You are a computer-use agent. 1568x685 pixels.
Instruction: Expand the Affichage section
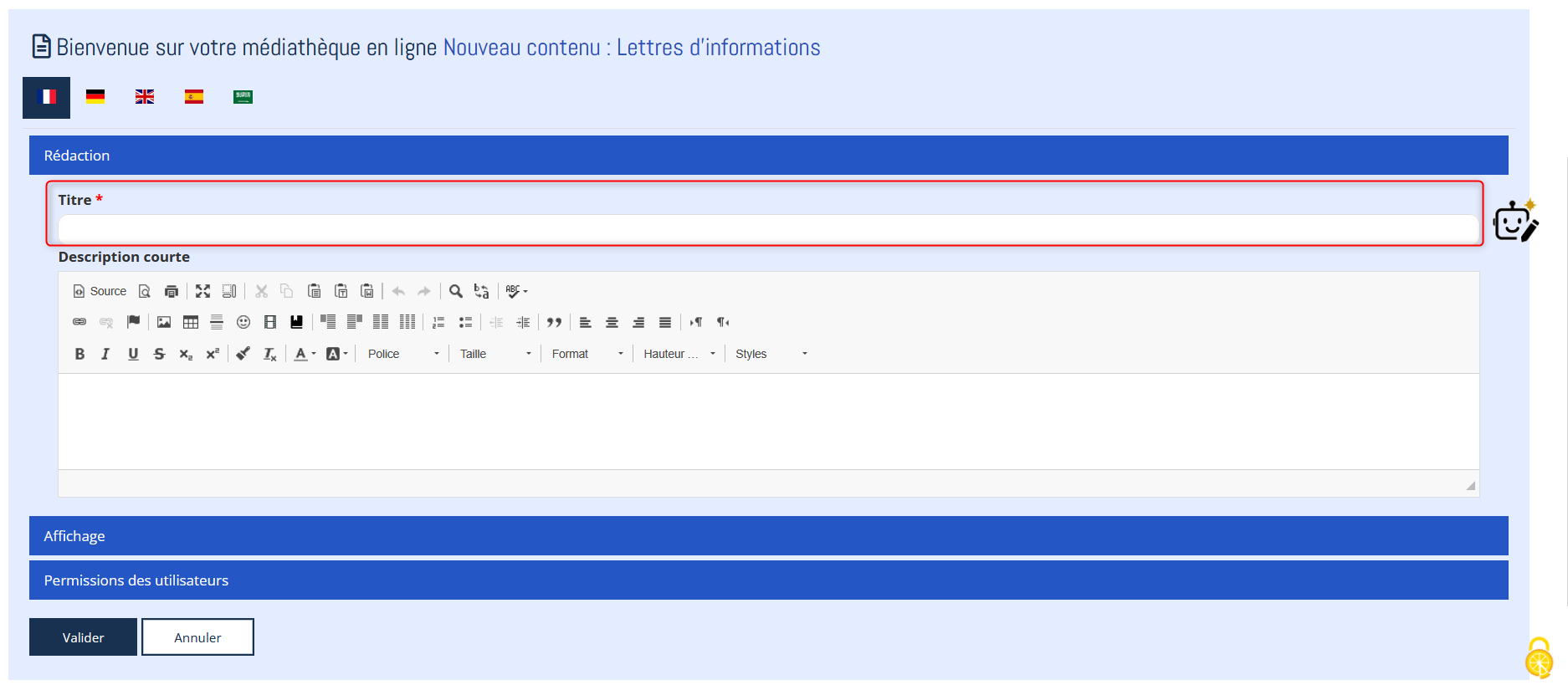(x=768, y=536)
